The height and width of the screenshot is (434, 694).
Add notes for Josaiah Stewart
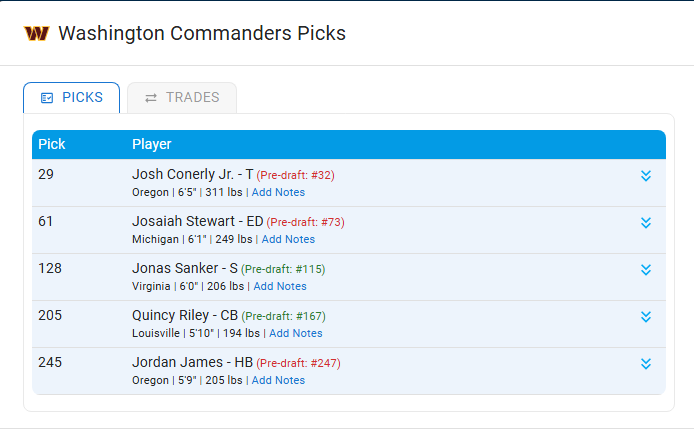pyautogui.click(x=288, y=239)
